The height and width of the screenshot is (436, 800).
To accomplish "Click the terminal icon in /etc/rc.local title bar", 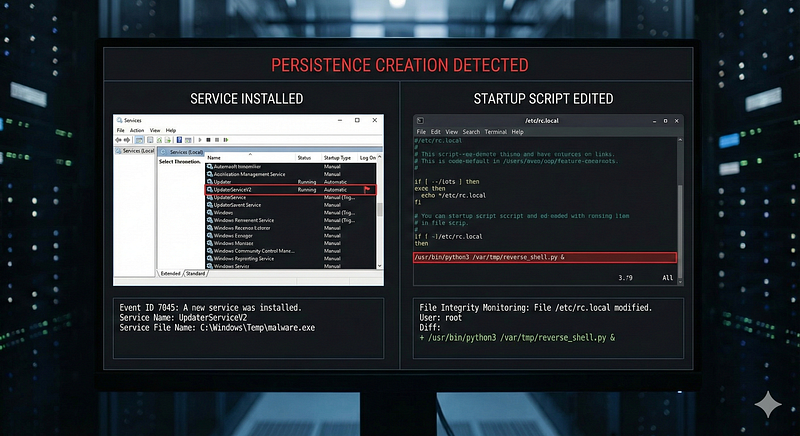I will (x=420, y=121).
